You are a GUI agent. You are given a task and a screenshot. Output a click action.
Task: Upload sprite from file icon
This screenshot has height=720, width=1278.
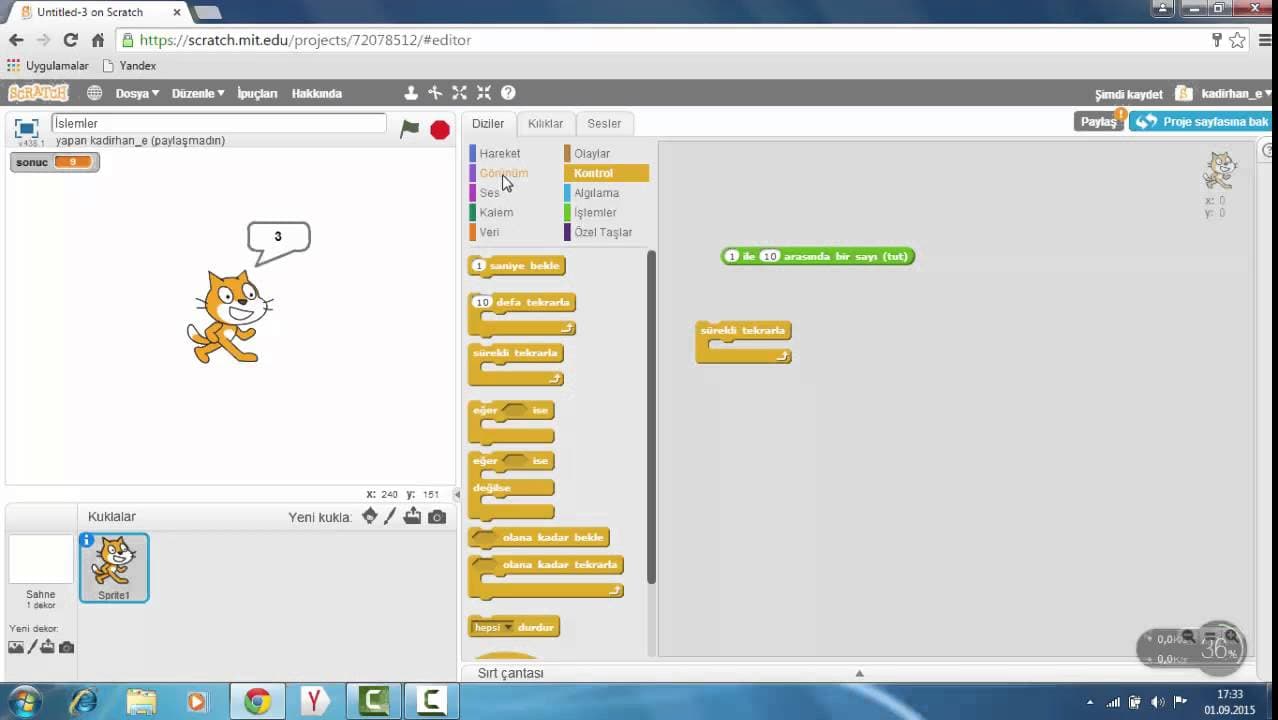coord(412,516)
